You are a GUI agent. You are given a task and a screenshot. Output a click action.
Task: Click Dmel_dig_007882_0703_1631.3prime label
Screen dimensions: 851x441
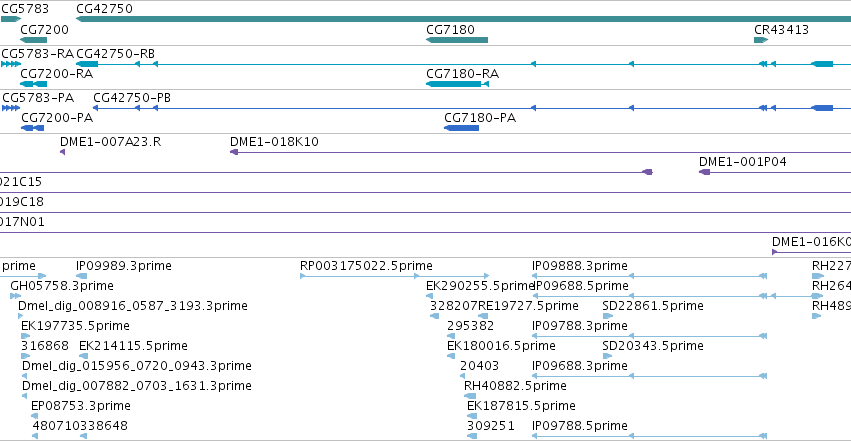(x=137, y=386)
